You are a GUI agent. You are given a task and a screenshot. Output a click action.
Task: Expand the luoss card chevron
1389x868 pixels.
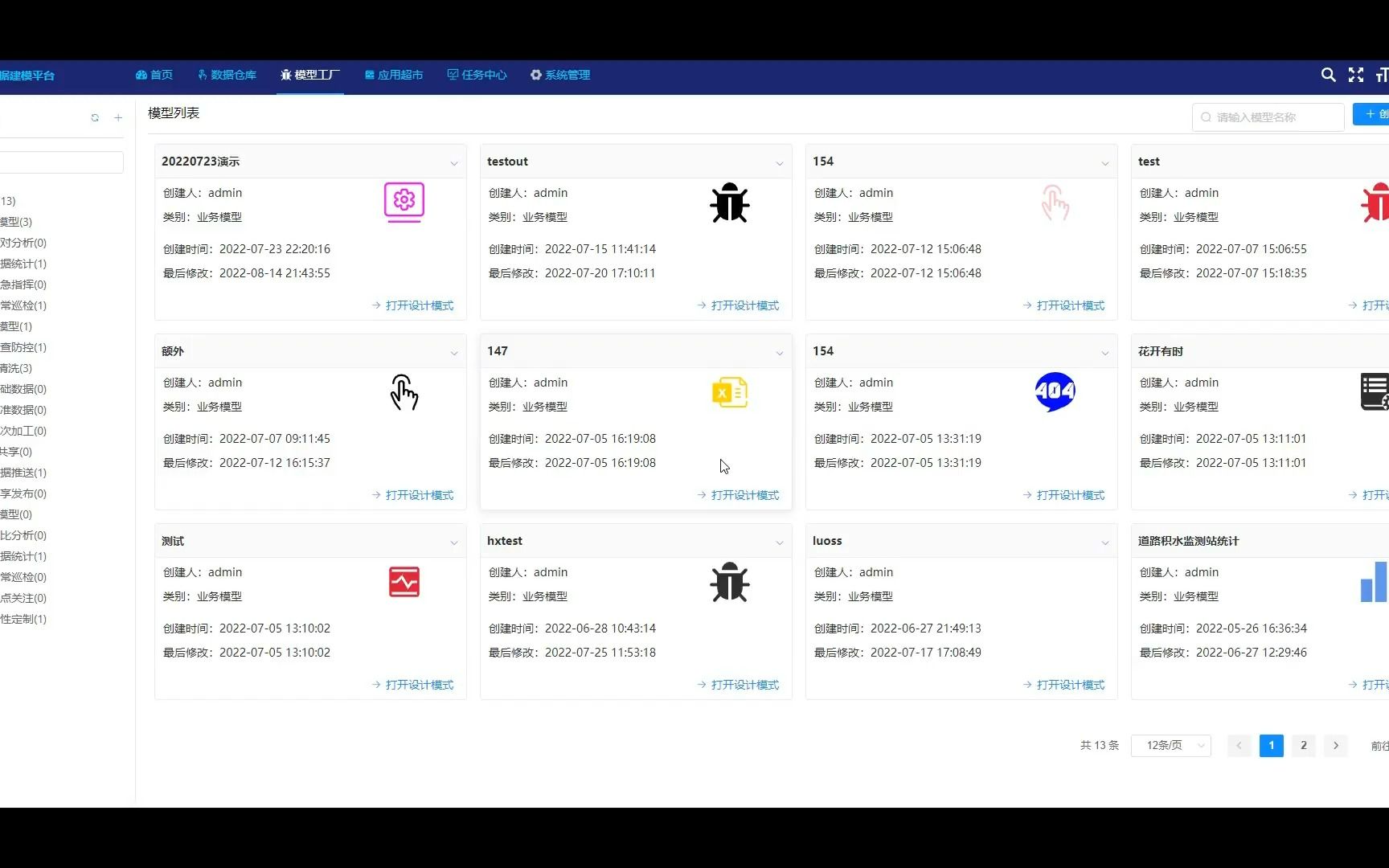click(x=1105, y=542)
